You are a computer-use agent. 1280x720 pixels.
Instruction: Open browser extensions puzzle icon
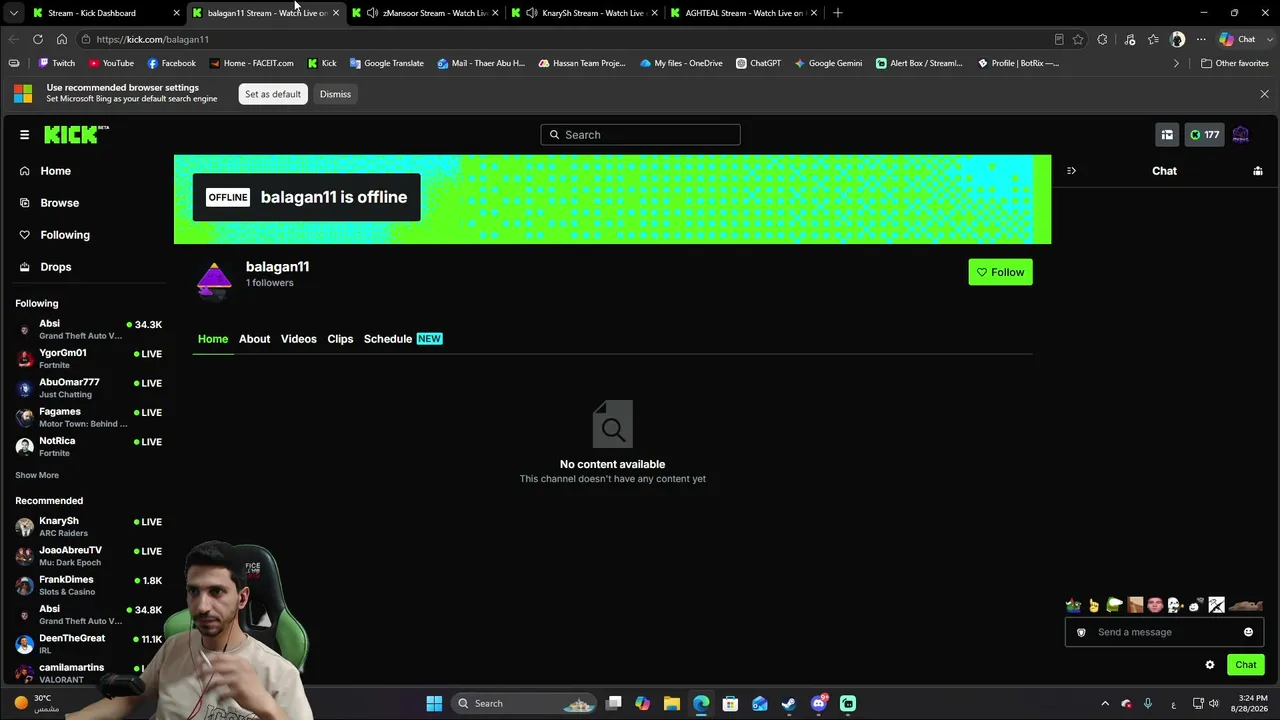point(1102,39)
